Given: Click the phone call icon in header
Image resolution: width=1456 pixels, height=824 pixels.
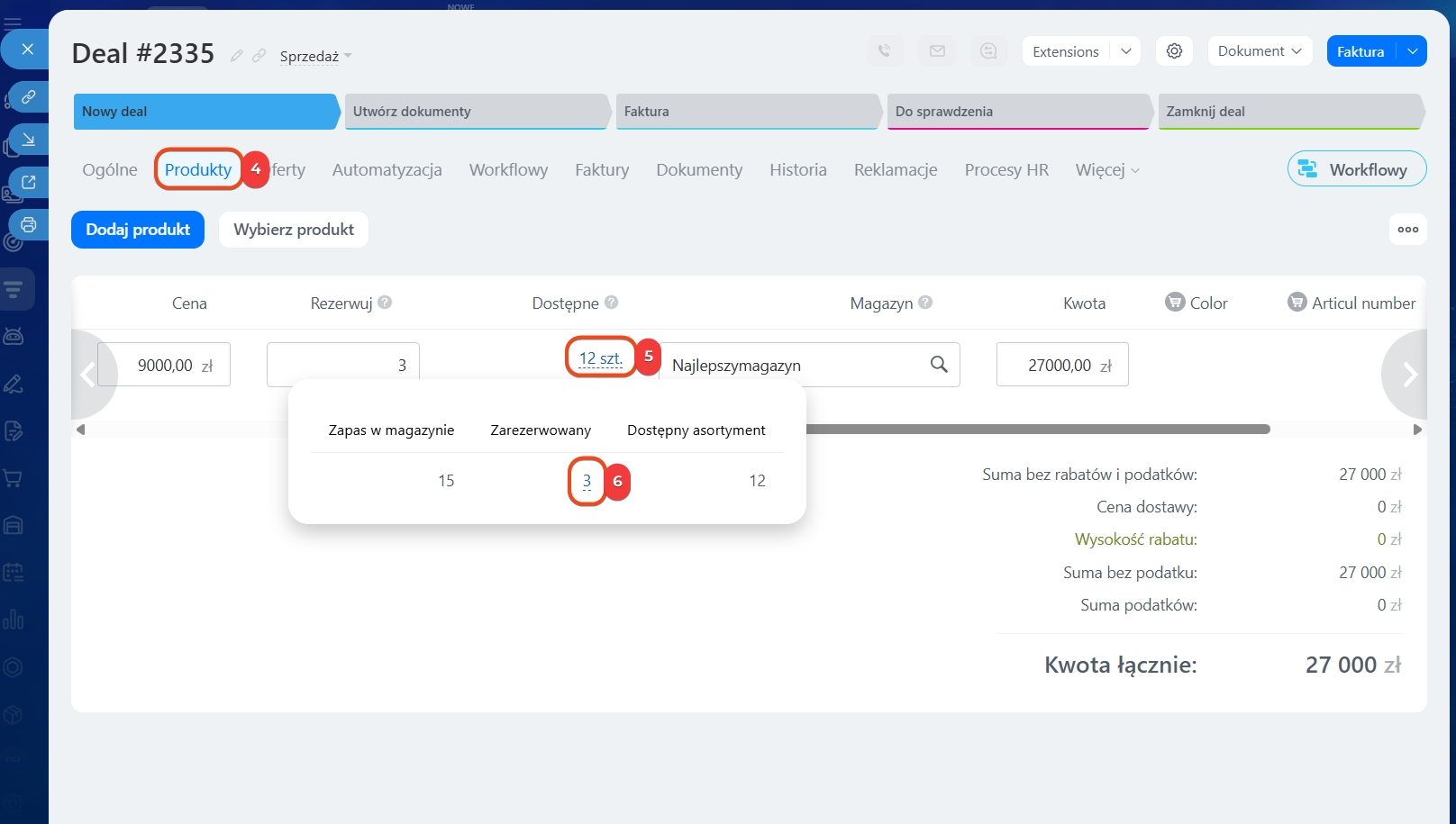Looking at the screenshot, I should [x=885, y=51].
